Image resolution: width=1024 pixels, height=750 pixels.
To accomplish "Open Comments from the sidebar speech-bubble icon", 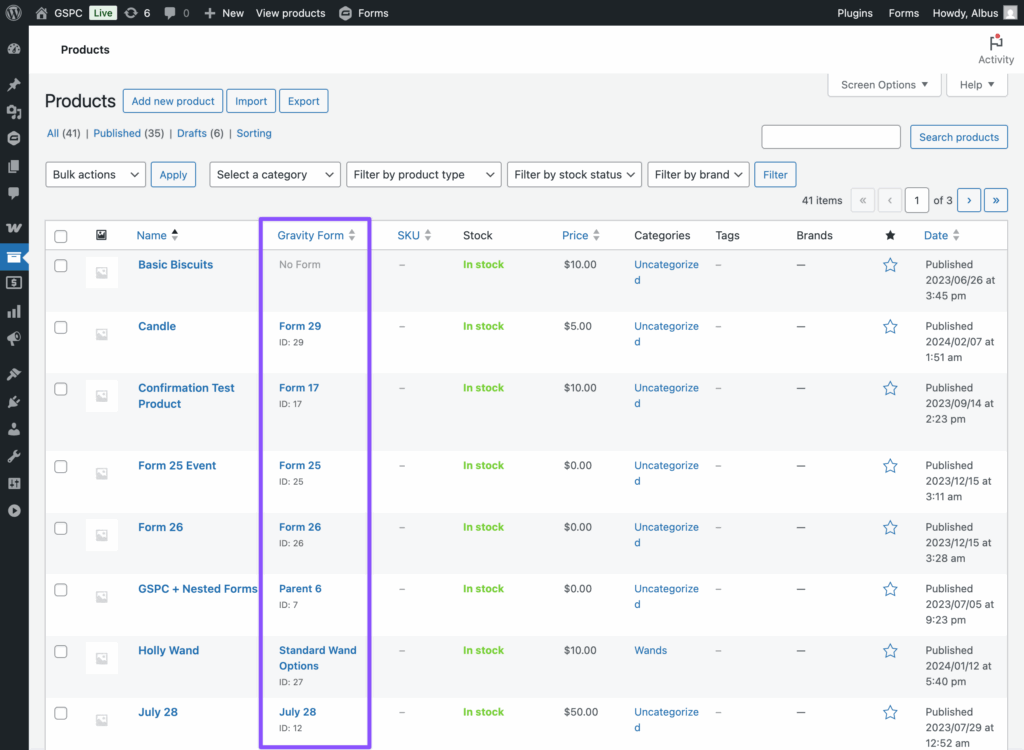I will click(x=14, y=193).
